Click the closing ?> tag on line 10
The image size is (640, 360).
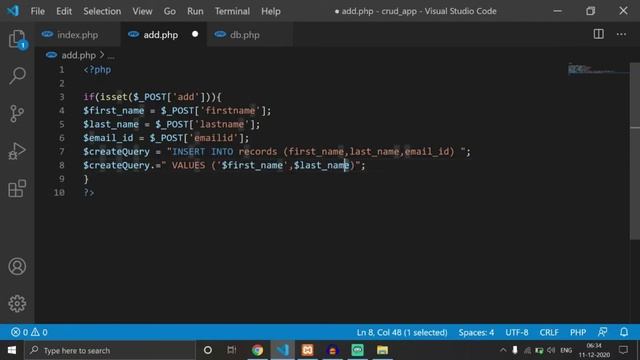click(89, 193)
